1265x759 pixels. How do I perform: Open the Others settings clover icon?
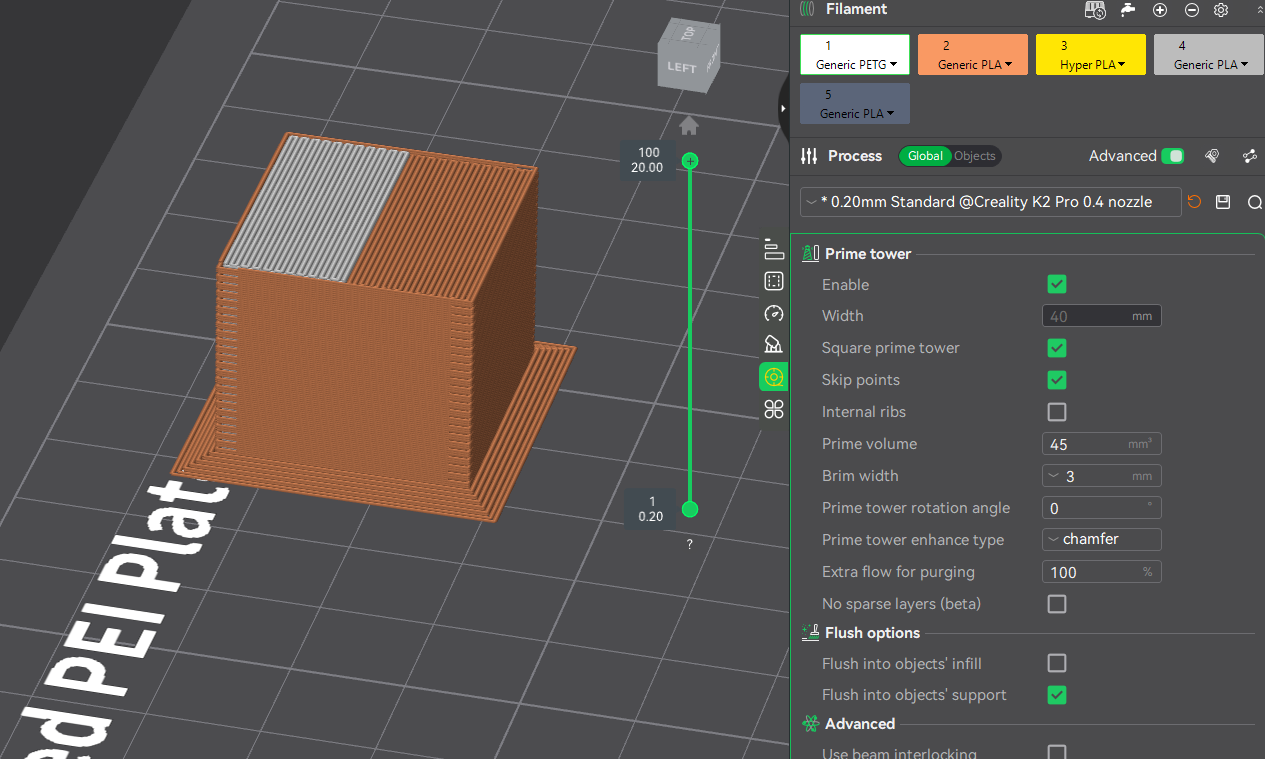[x=773, y=409]
